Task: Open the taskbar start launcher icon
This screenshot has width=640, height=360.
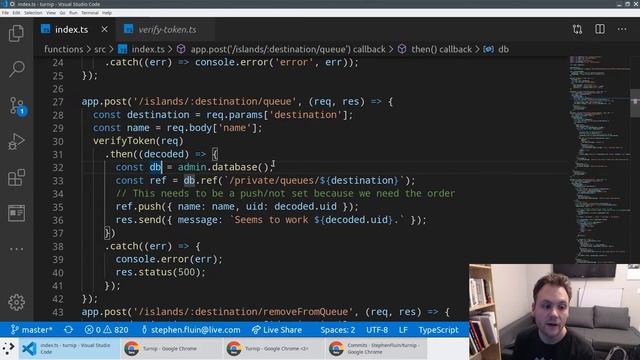Action: [8, 348]
